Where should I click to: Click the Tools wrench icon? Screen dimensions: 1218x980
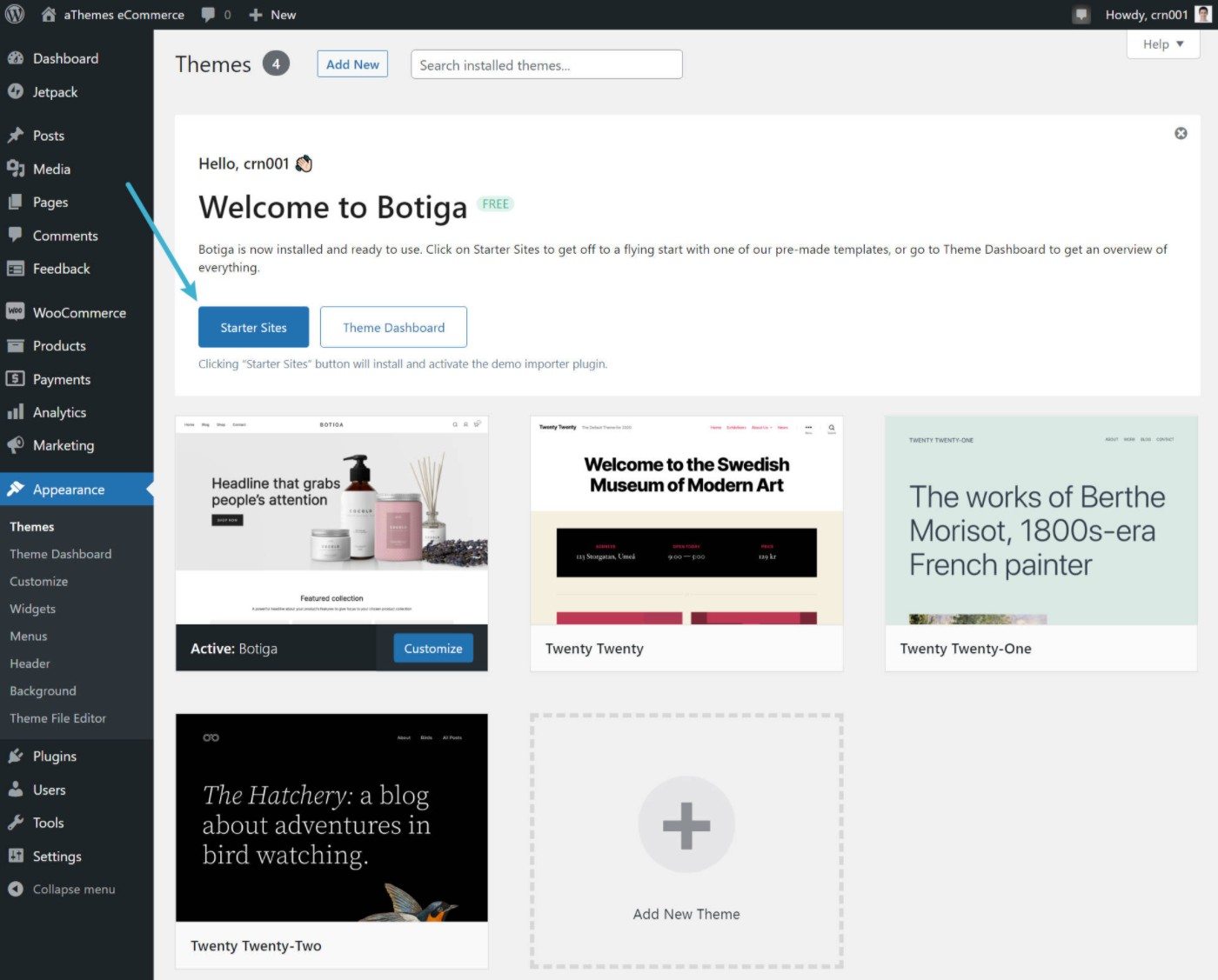pyautogui.click(x=16, y=823)
